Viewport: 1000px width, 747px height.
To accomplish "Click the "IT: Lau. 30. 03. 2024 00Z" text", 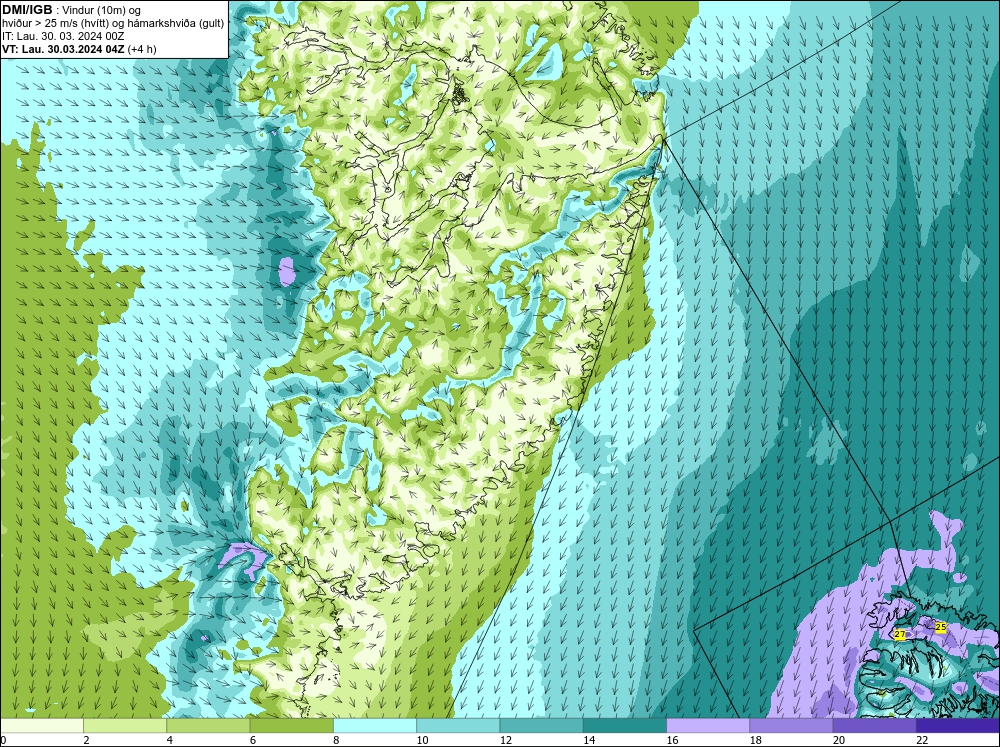I will [62, 36].
